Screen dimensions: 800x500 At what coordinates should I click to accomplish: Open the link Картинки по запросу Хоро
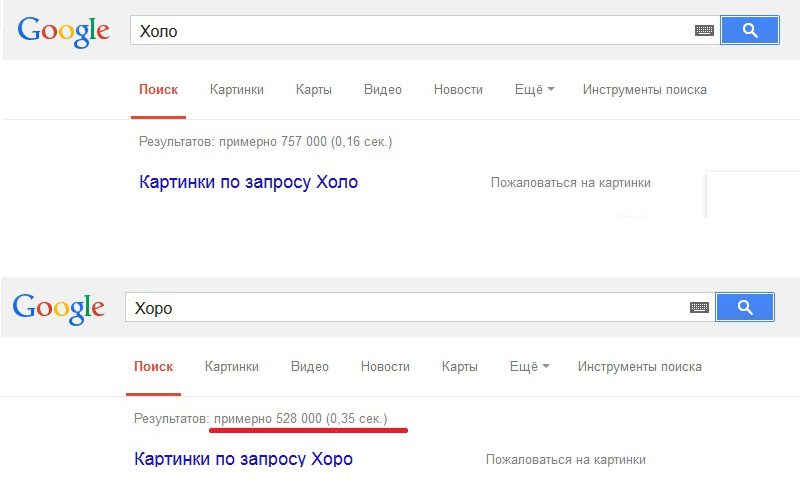click(243, 459)
